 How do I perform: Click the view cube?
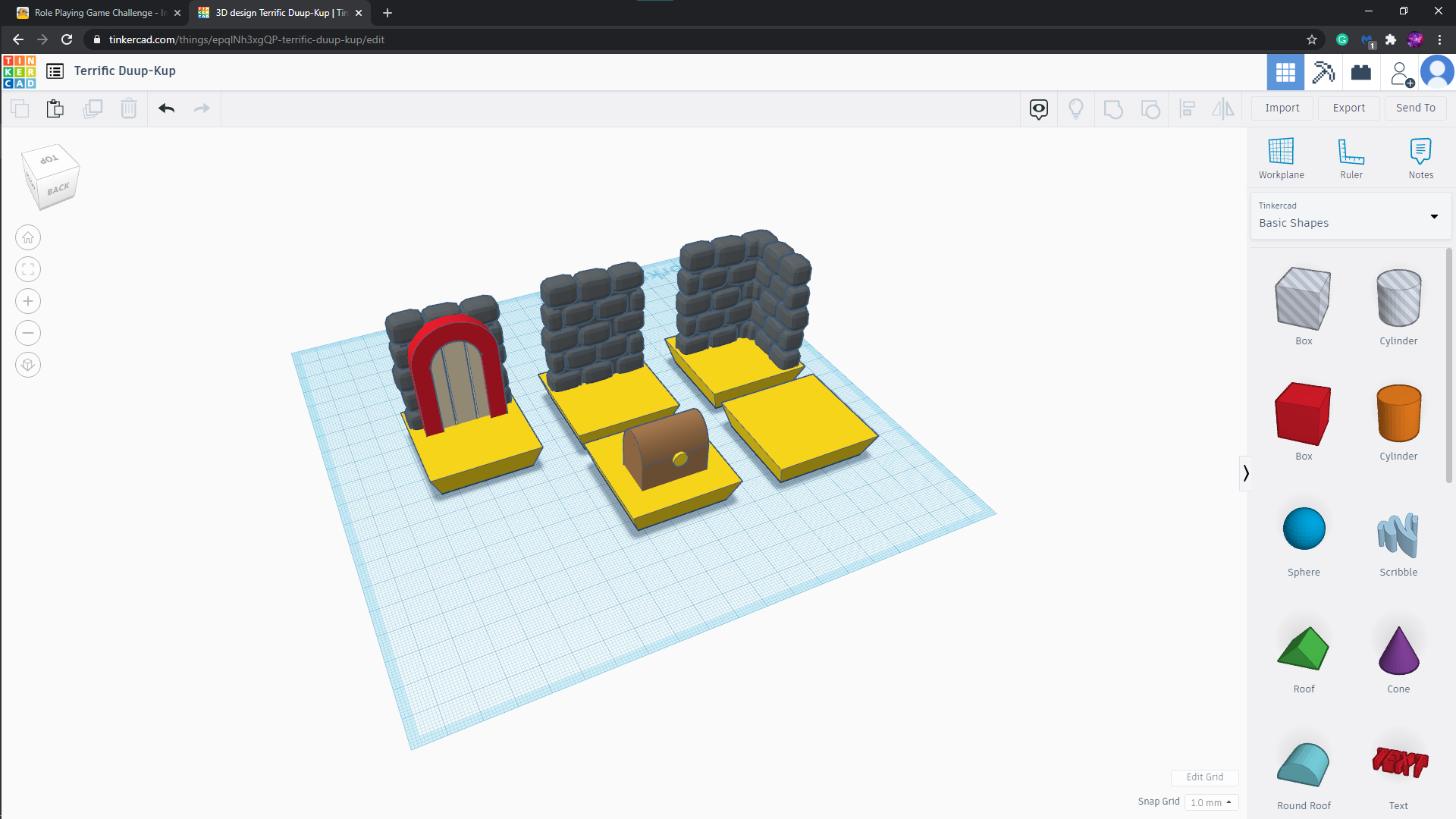click(x=51, y=177)
